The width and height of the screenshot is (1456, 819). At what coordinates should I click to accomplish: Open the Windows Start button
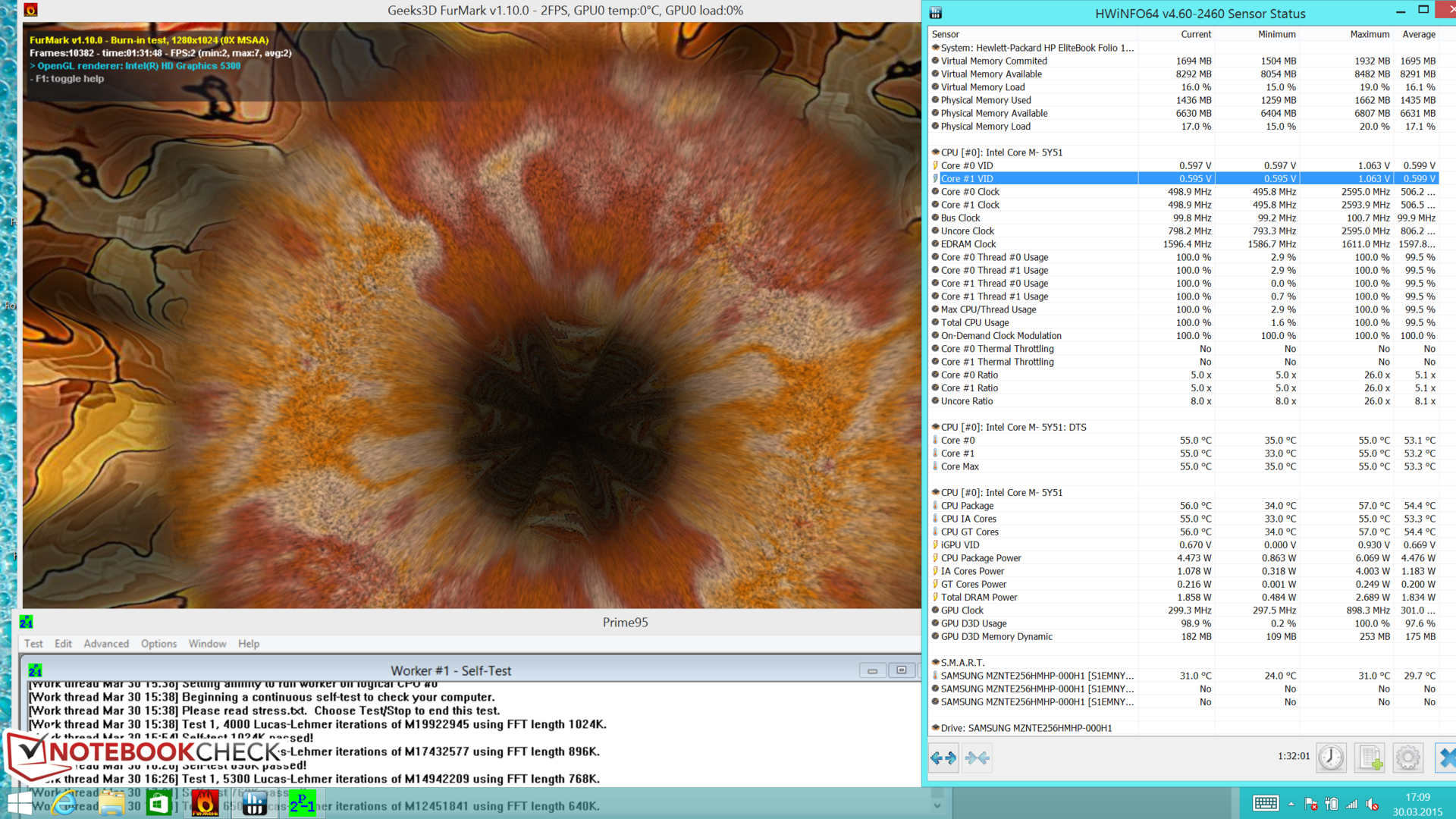pyautogui.click(x=20, y=803)
